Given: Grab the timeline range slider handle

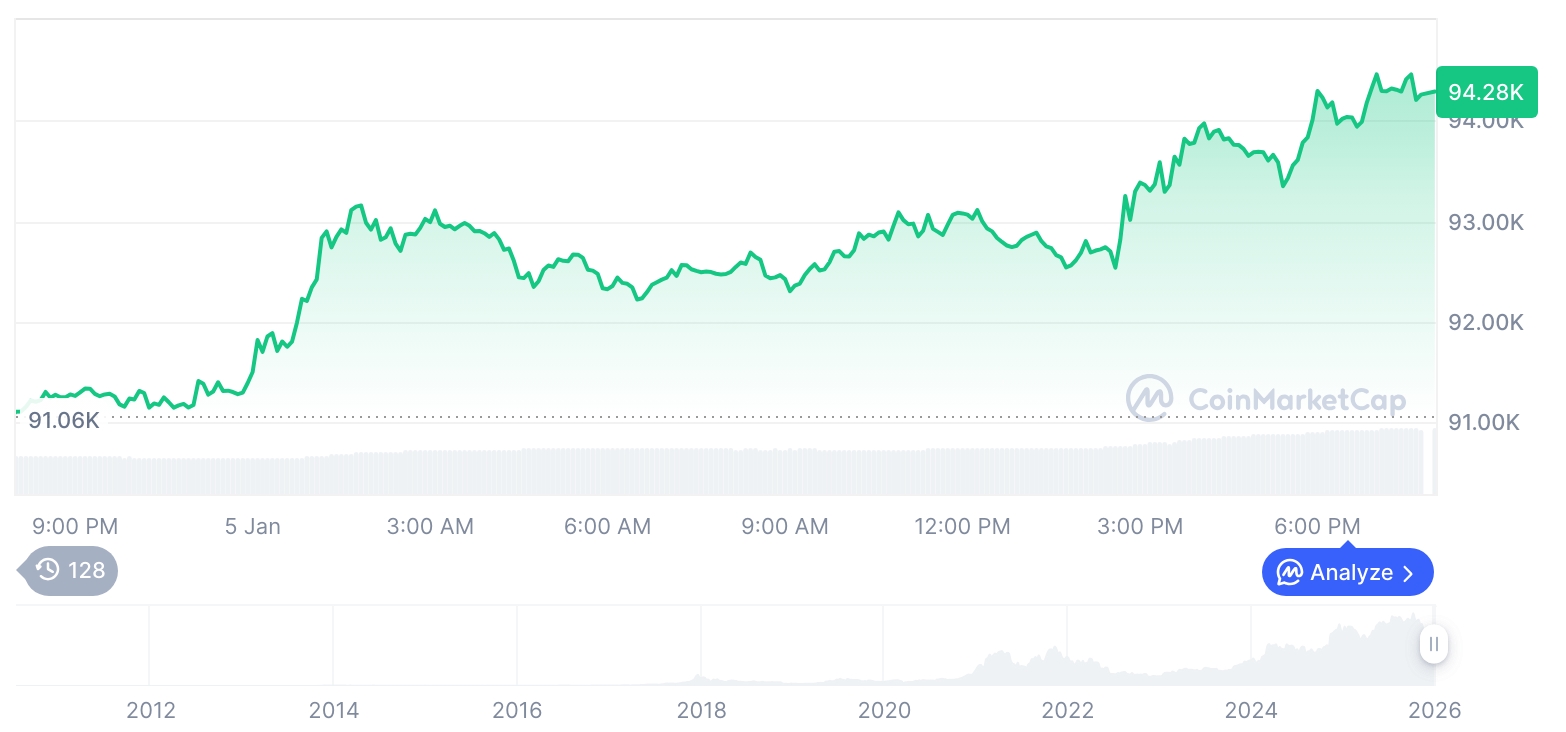Looking at the screenshot, I should [1434, 644].
